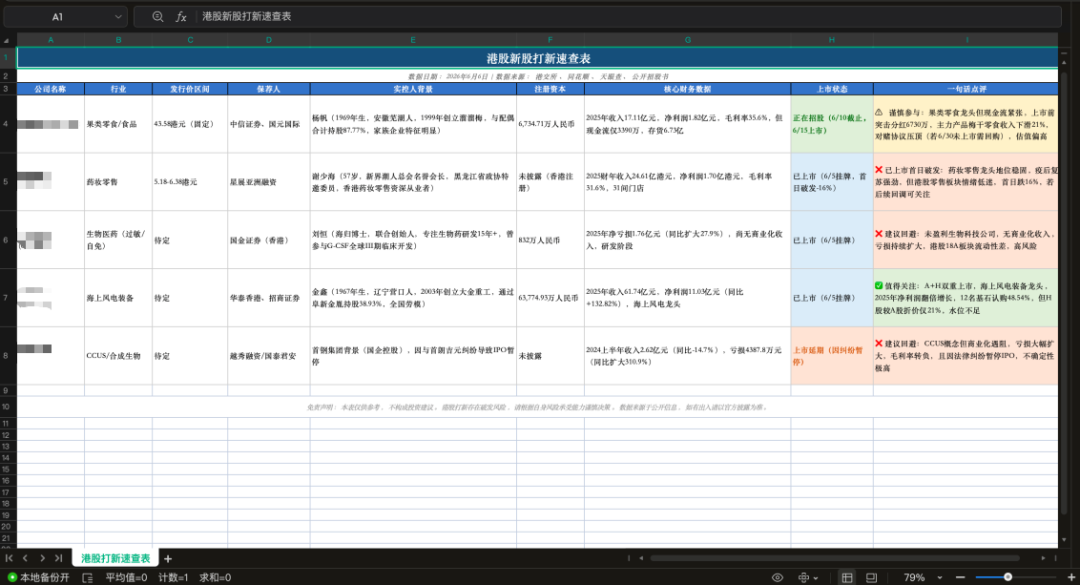Viewport: 1080px width, 585px height.
Task: Jump to the first sheet tab
Action: 9,558
